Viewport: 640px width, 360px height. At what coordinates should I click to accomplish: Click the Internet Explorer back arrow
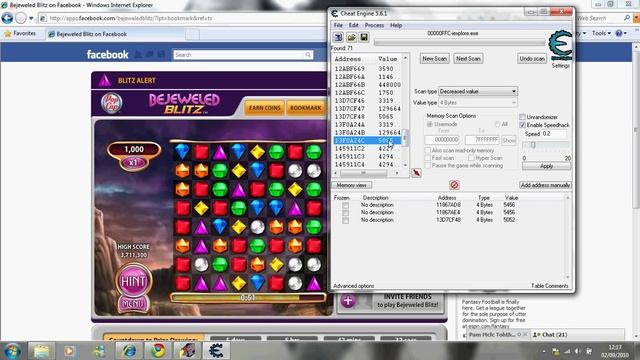point(7,18)
